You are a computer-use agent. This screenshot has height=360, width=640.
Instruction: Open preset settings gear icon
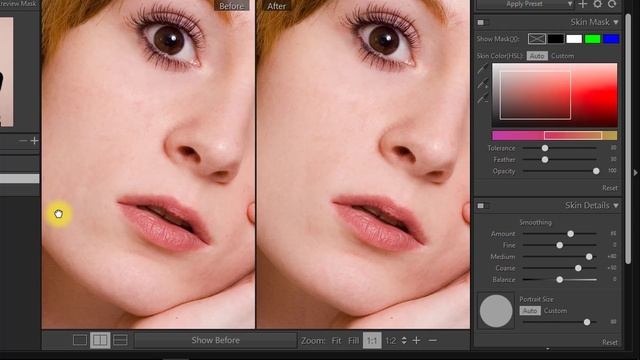[598, 4]
